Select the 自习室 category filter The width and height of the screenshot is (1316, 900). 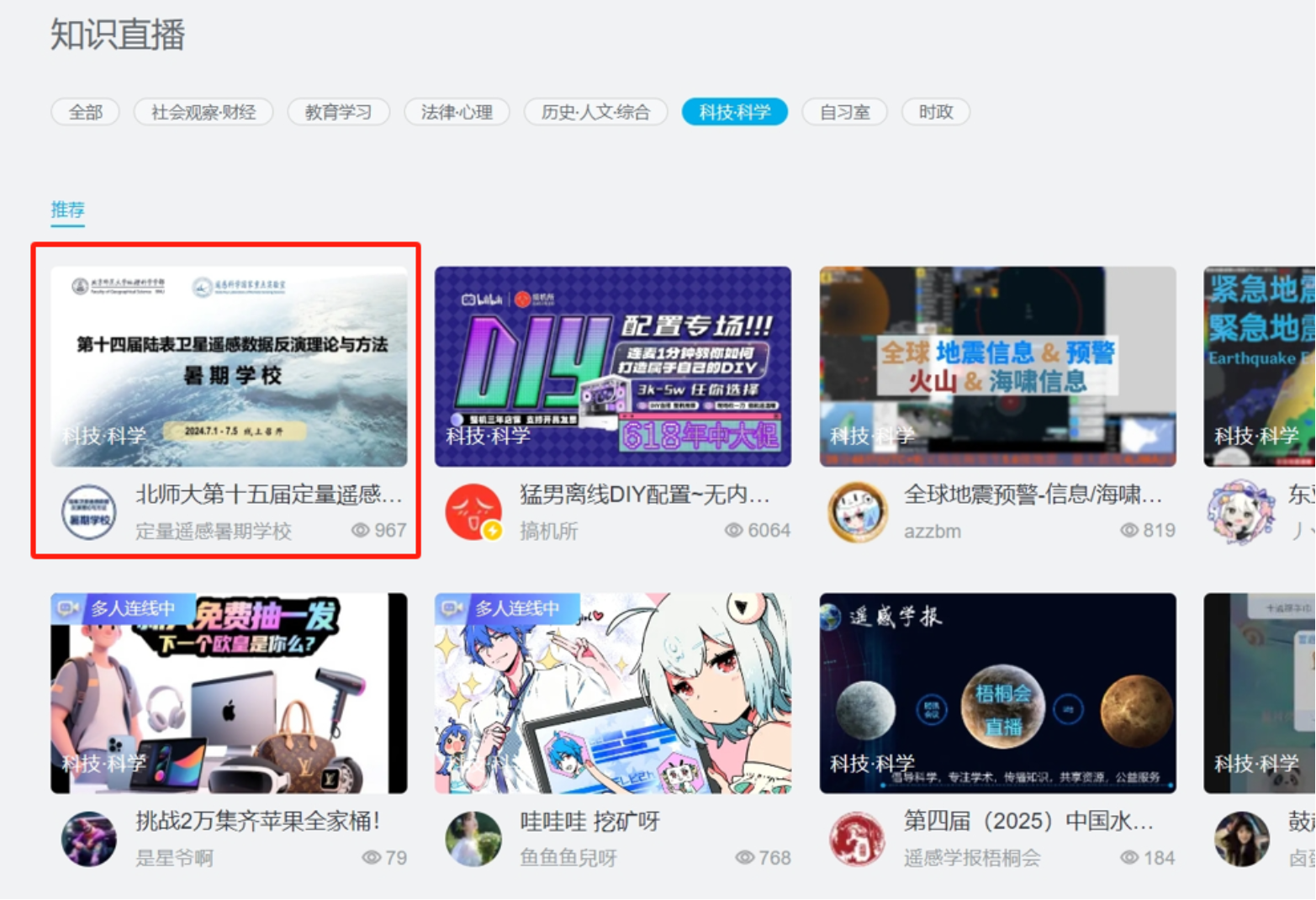pyautogui.click(x=844, y=112)
